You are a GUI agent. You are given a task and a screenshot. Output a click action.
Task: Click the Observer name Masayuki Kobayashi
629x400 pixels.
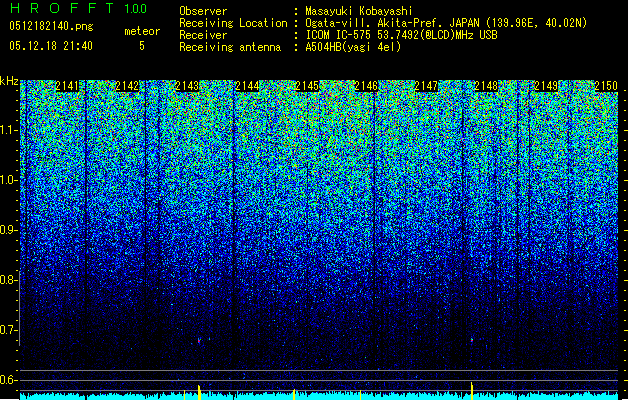click(359, 11)
